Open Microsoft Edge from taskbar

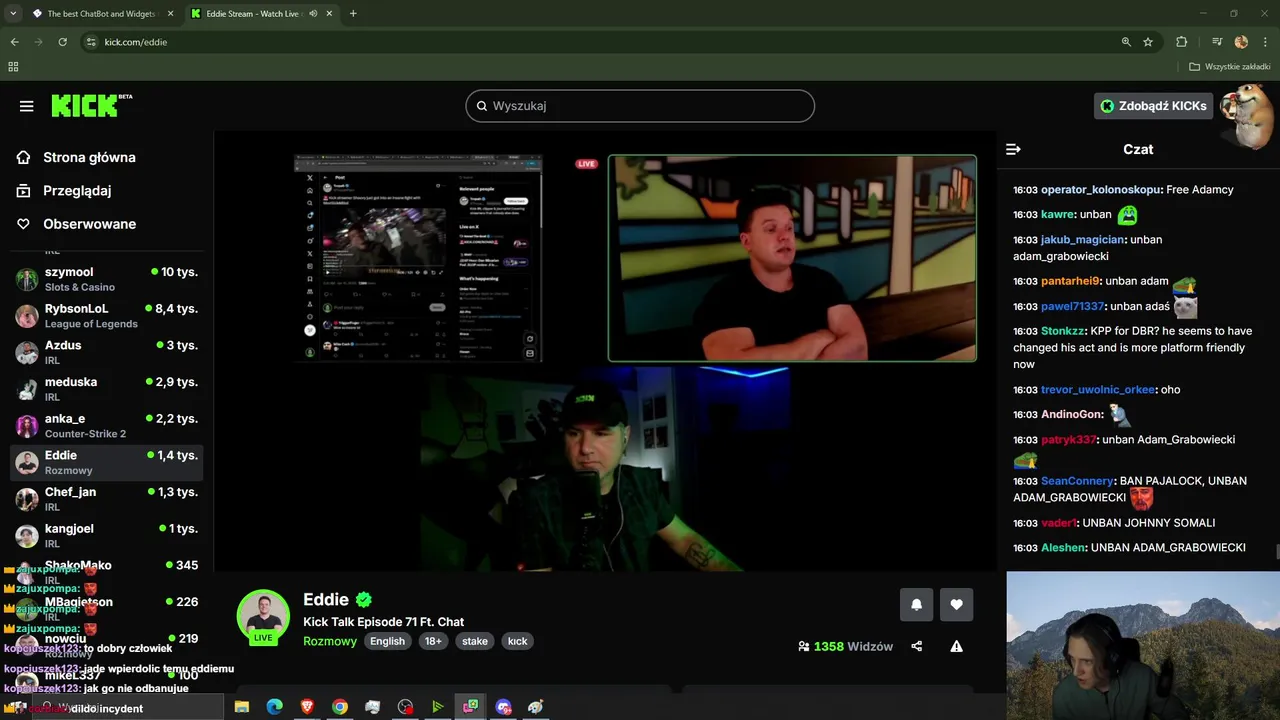point(274,707)
